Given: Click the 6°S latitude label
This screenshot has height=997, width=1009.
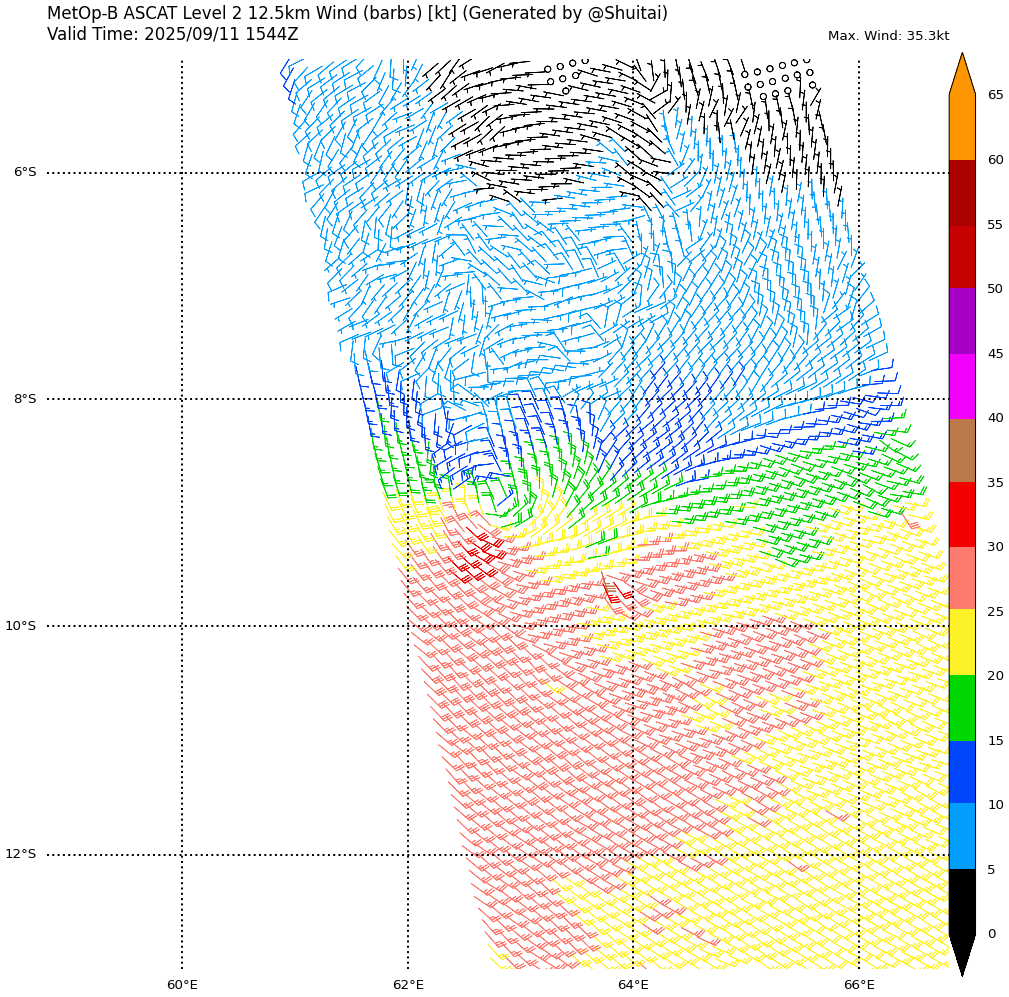Looking at the screenshot, I should 25,172.
